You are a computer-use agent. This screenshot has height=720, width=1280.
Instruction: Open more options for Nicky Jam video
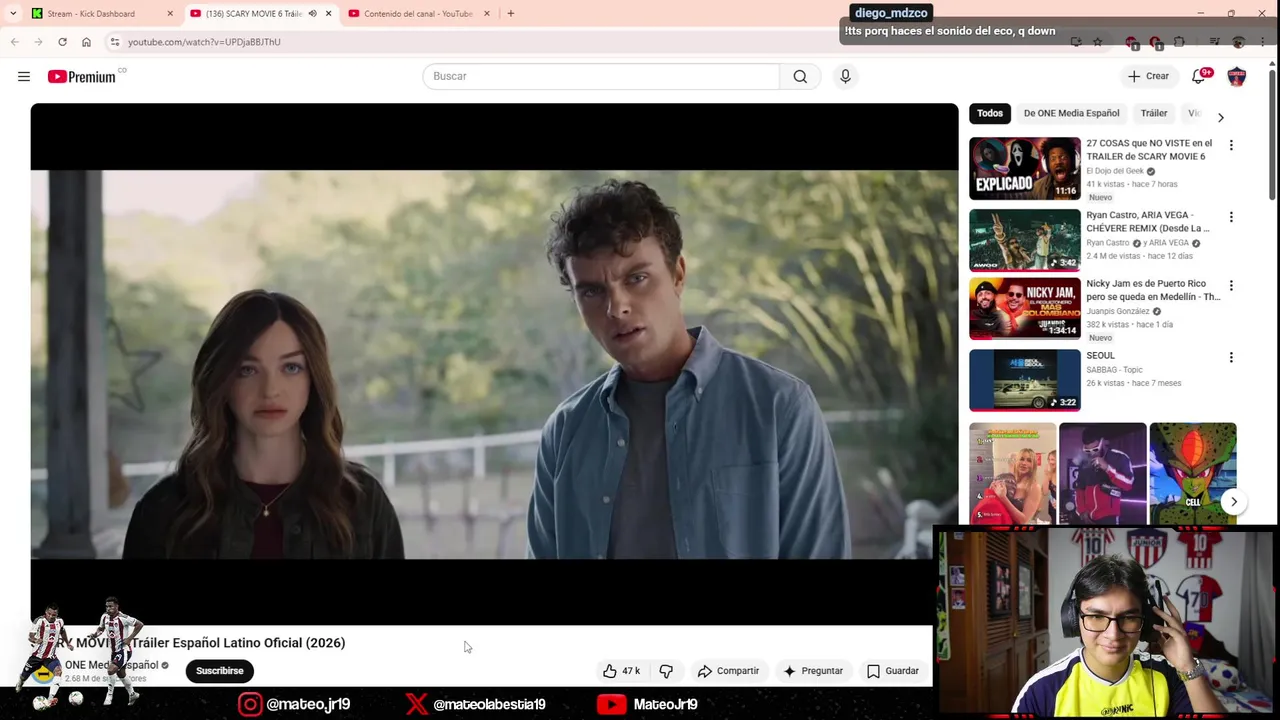point(1231,285)
